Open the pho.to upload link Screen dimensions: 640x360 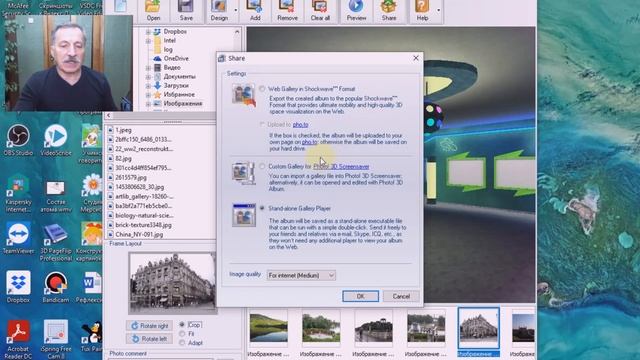[300, 124]
